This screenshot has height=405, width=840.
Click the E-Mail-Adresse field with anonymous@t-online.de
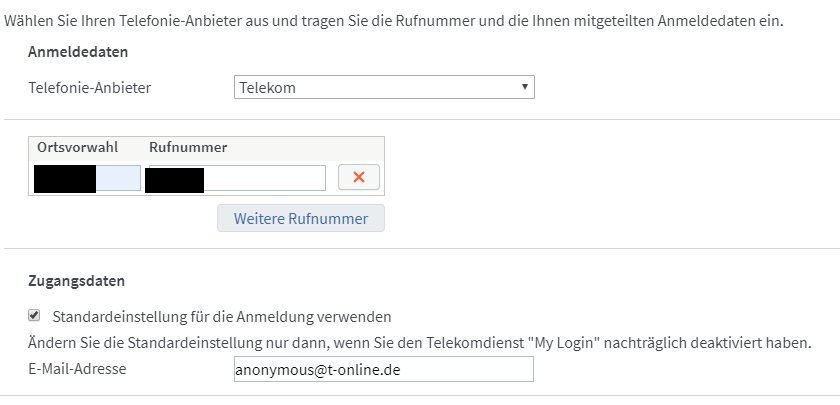[x=384, y=369]
